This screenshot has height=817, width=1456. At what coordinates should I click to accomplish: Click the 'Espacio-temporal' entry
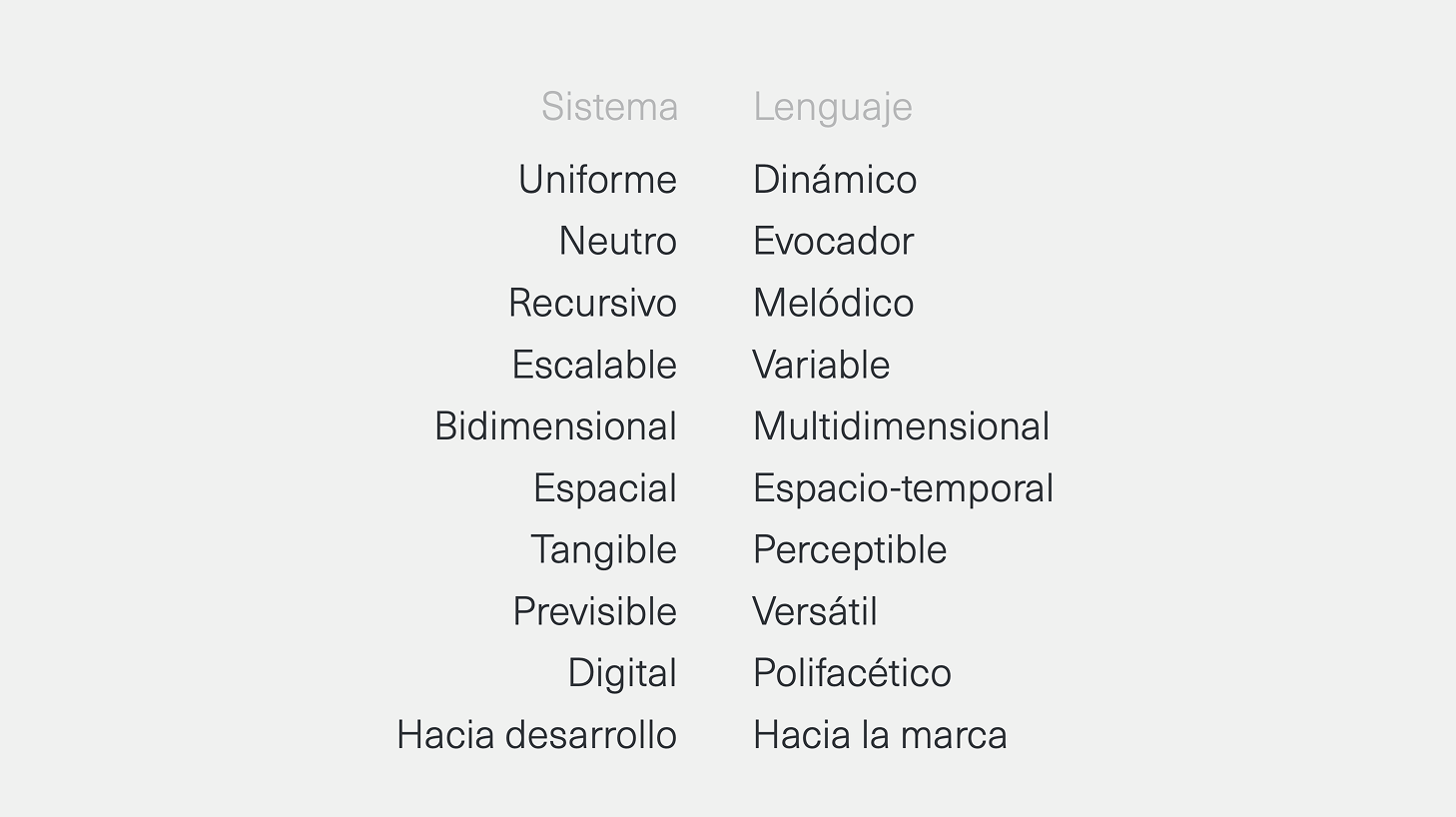click(903, 488)
